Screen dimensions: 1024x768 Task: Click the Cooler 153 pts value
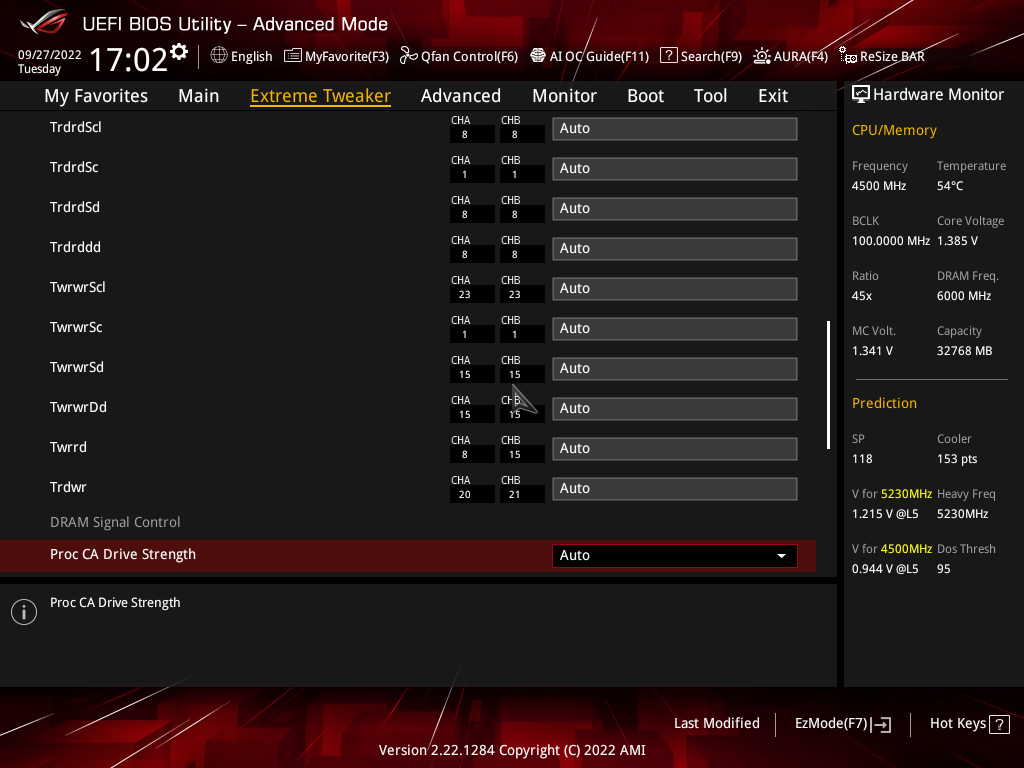[957, 459]
